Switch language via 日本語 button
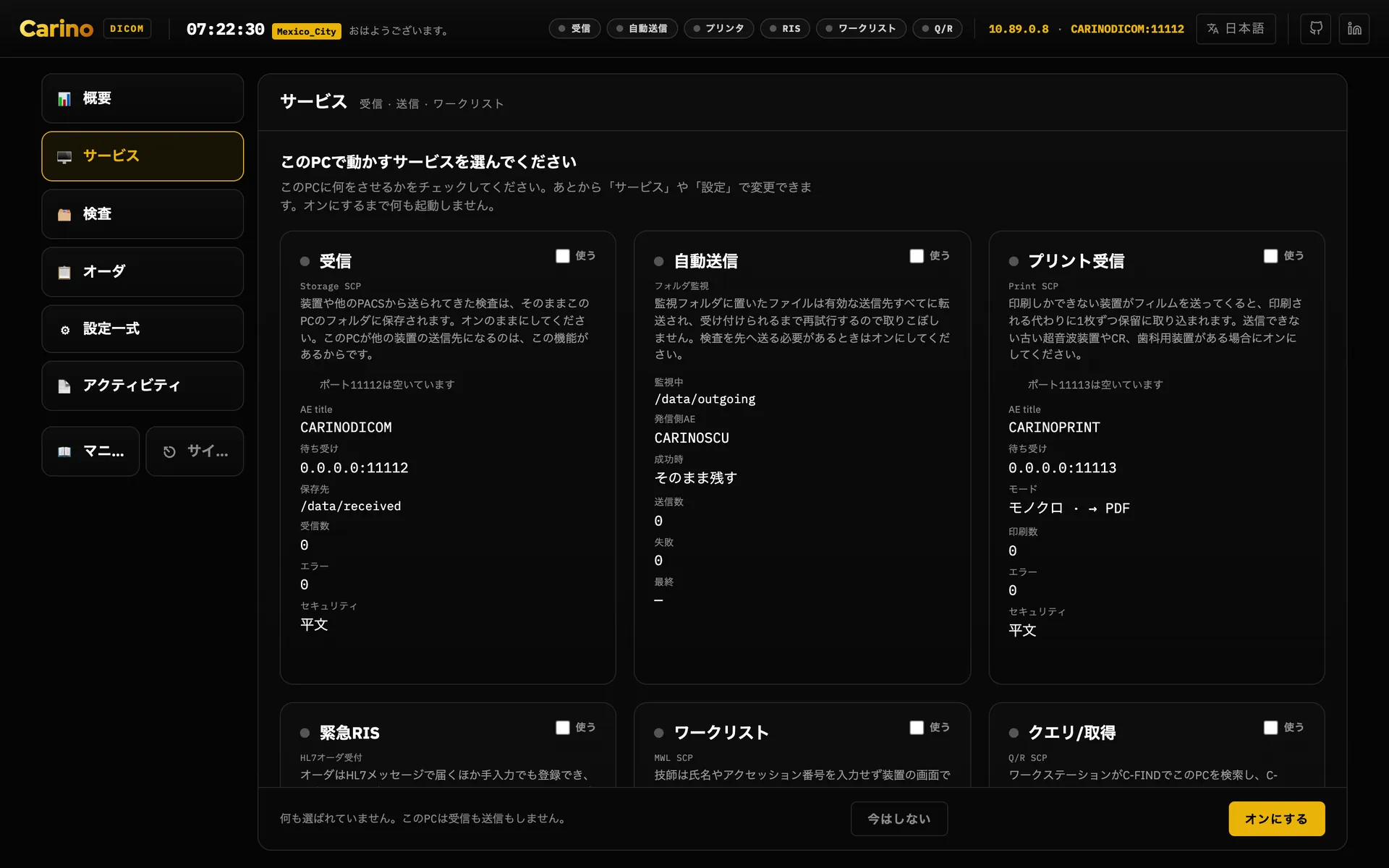 [x=1236, y=29]
